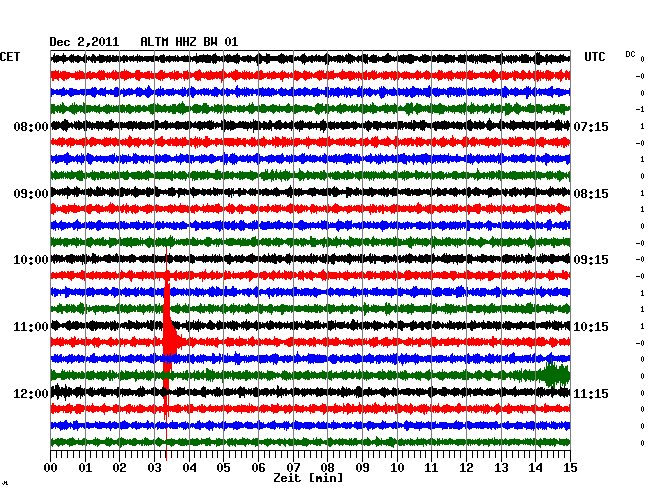Click the '05' minute axis label
The height and width of the screenshot is (494, 650).
(x=223, y=468)
